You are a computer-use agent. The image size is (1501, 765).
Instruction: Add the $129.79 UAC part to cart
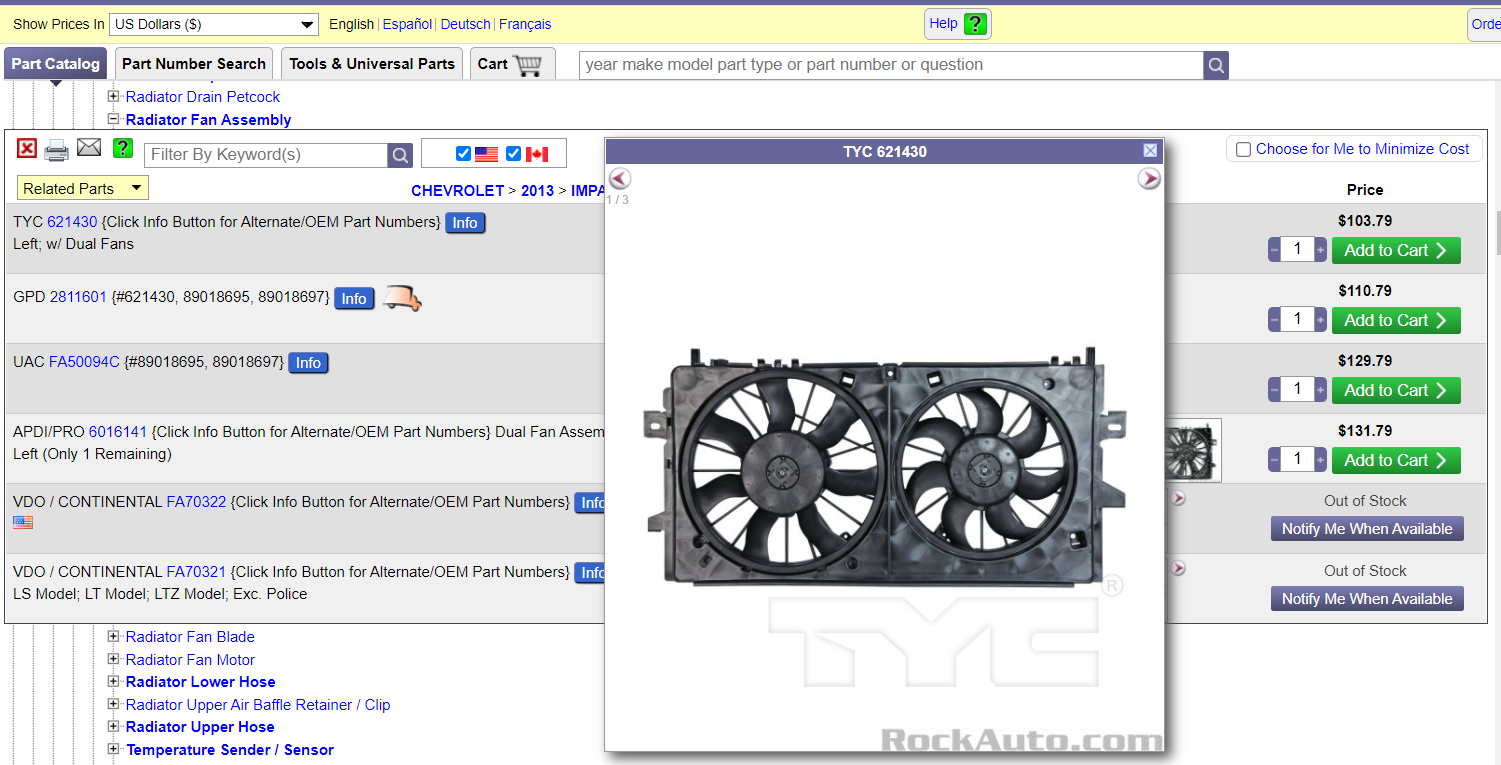1396,390
